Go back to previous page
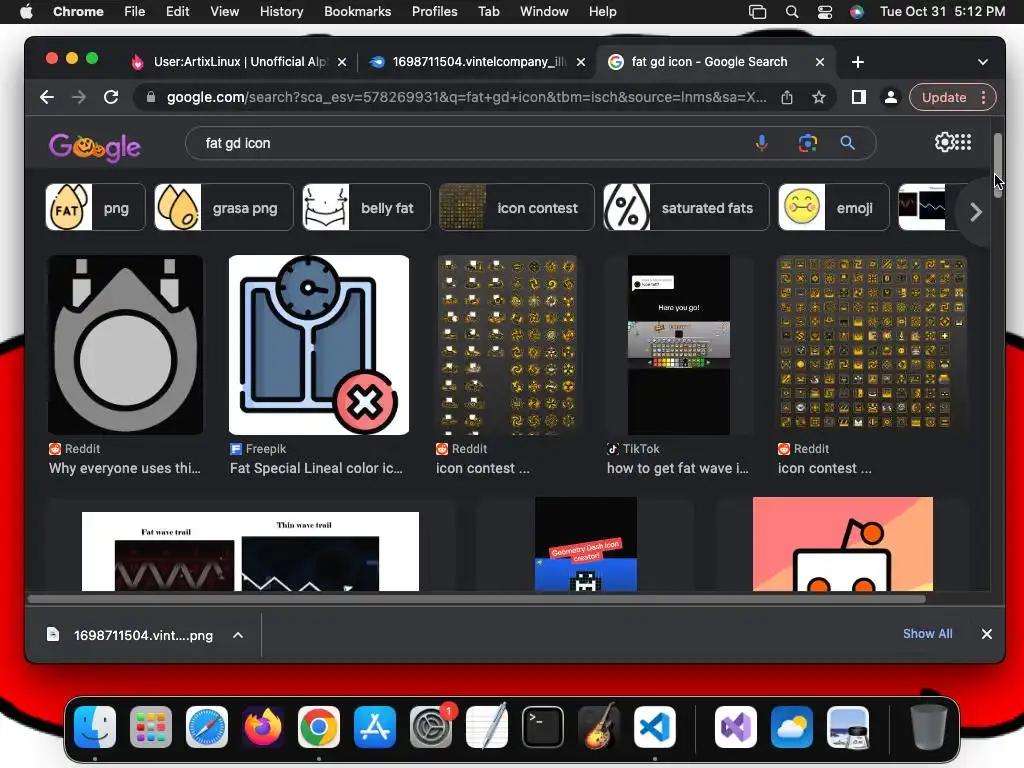Screen dimensions: 1024x768 (46, 97)
